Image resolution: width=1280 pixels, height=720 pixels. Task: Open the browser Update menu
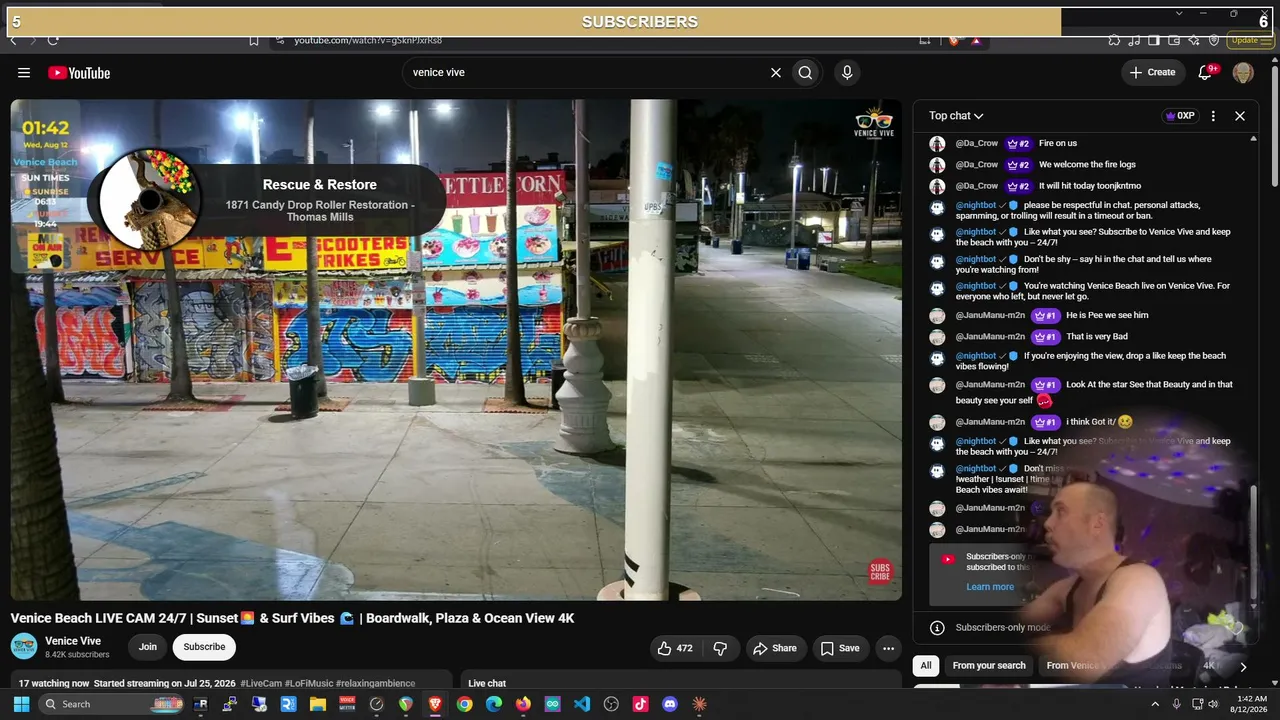(x=1250, y=40)
